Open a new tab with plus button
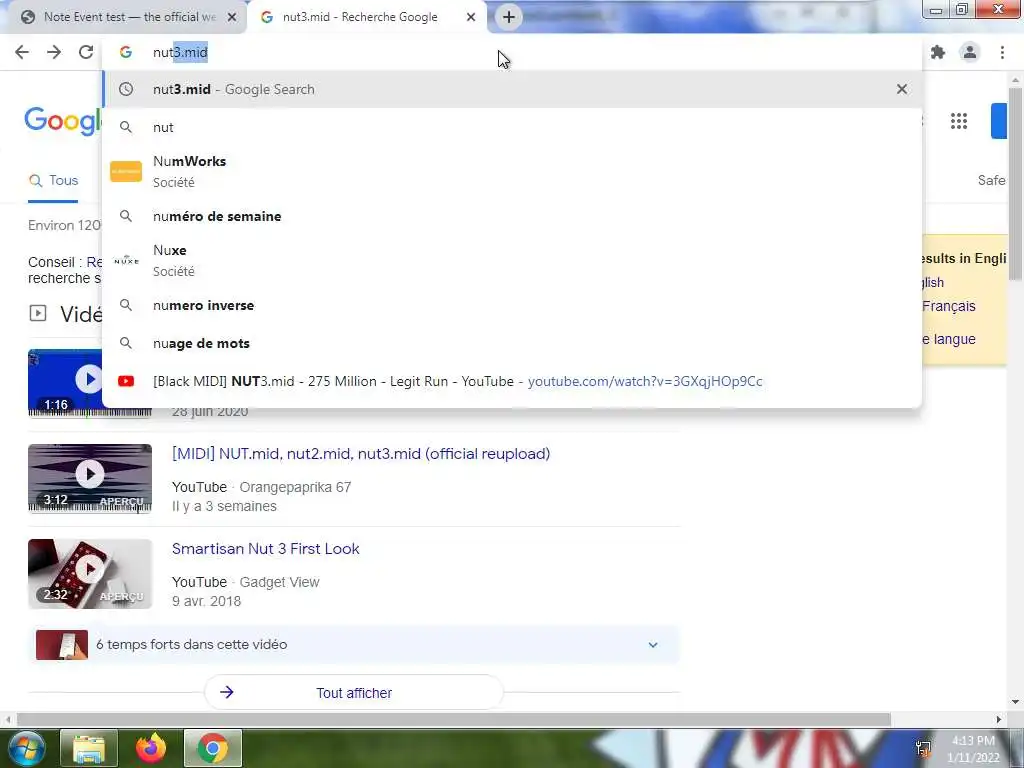 pos(509,17)
